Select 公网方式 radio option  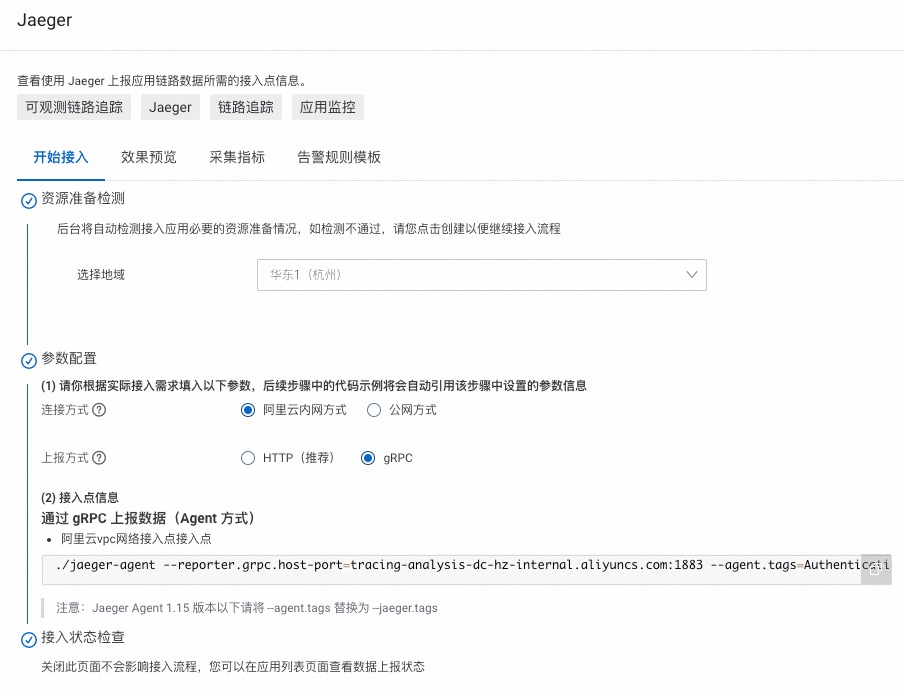coord(374,410)
